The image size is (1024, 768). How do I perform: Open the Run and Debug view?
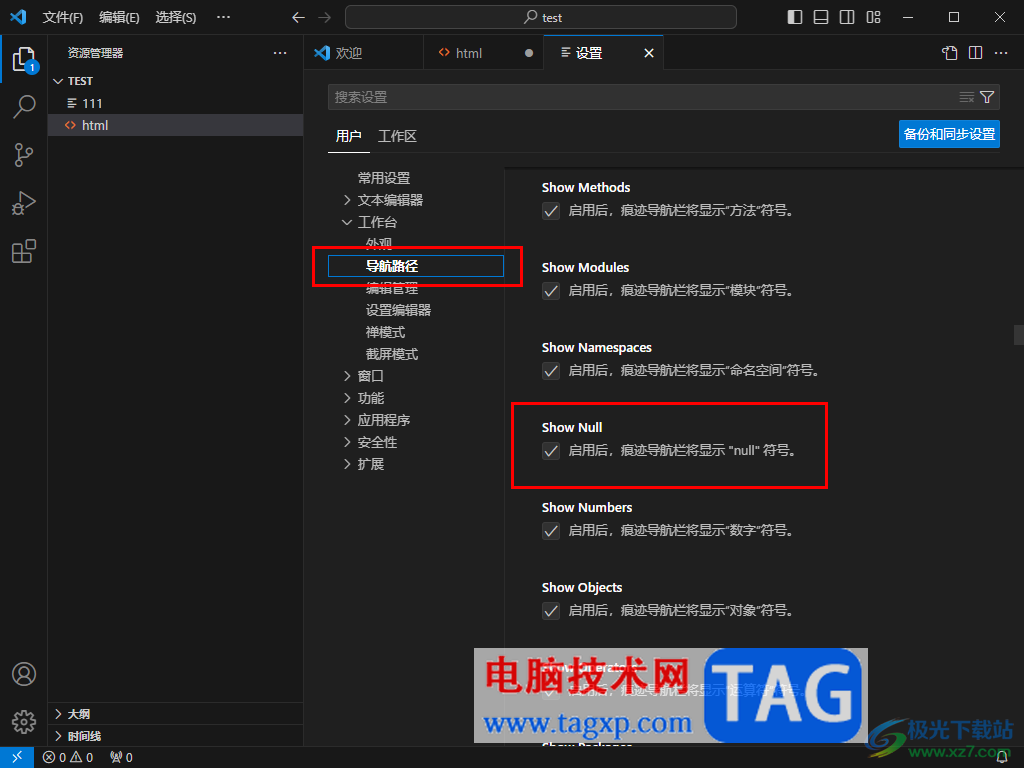coord(24,203)
